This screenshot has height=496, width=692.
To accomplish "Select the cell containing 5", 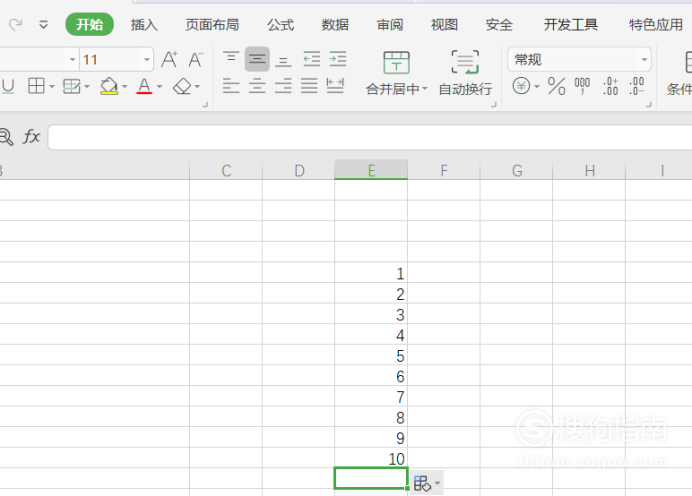I will [371, 355].
